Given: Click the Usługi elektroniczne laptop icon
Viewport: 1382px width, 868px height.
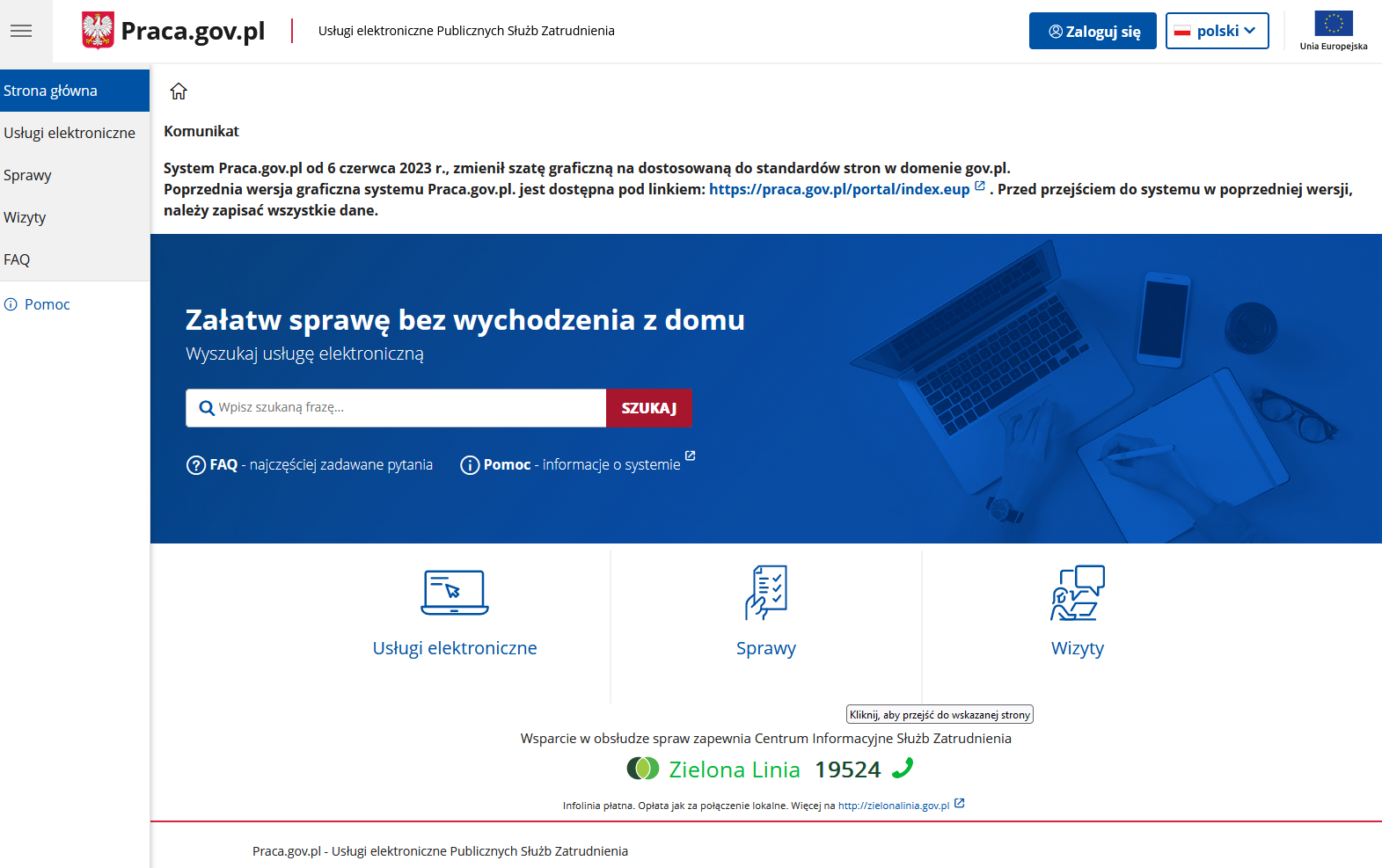Looking at the screenshot, I should point(455,592).
